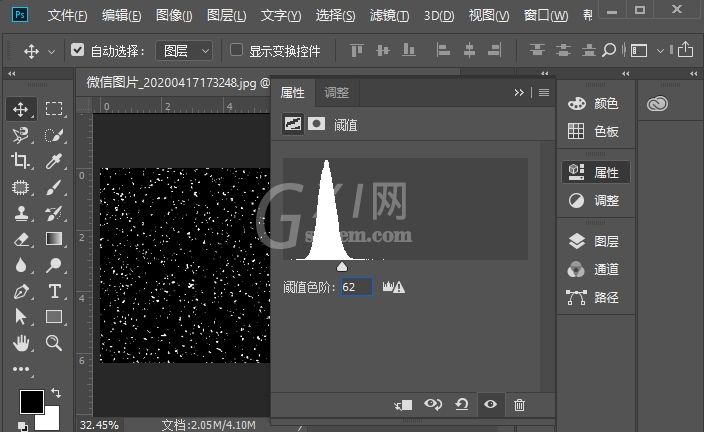The width and height of the screenshot is (704, 432).
Task: Align bottom edges of layers
Action: click(409, 50)
